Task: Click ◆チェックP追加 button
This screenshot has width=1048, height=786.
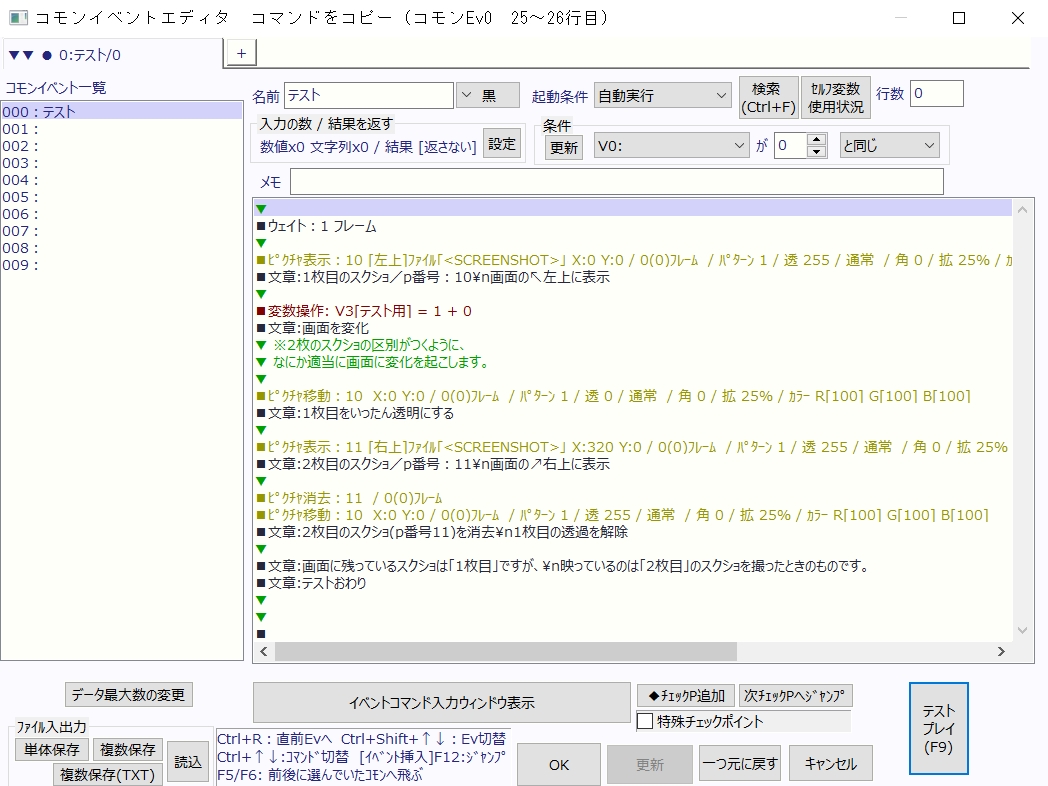Action: click(x=685, y=695)
